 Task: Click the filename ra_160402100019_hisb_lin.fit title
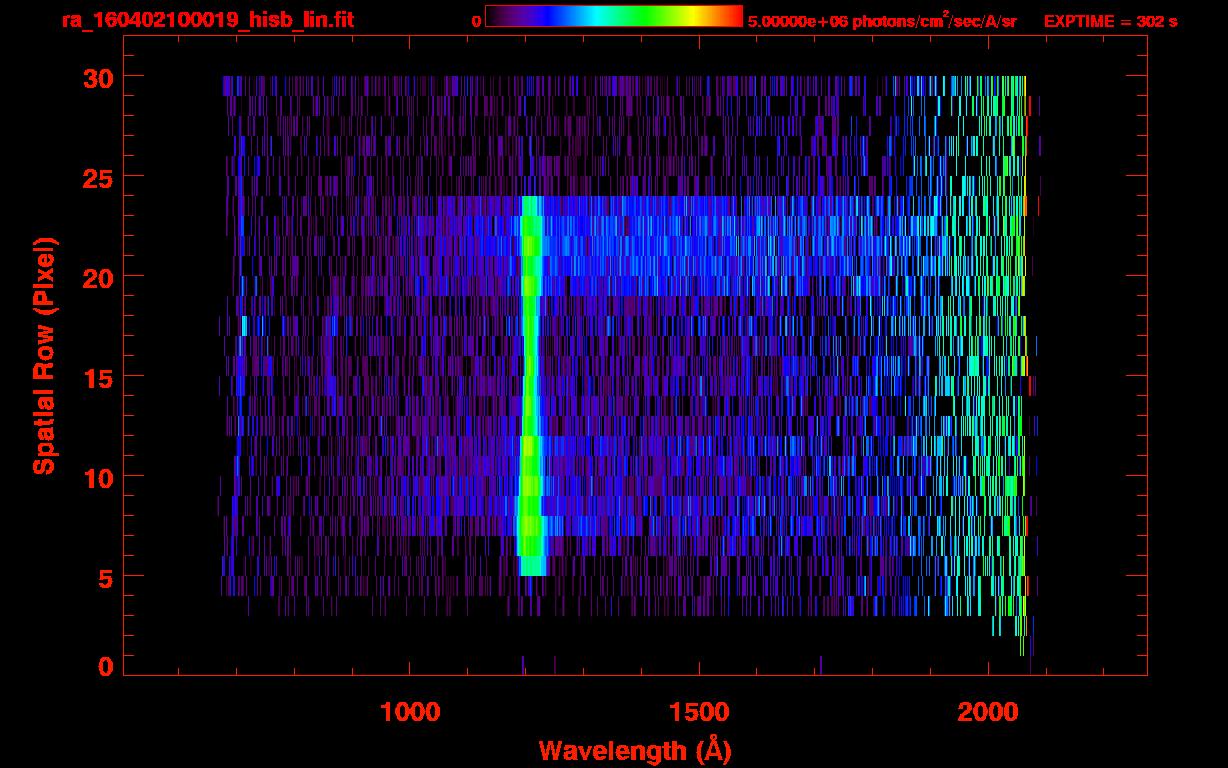(207, 20)
